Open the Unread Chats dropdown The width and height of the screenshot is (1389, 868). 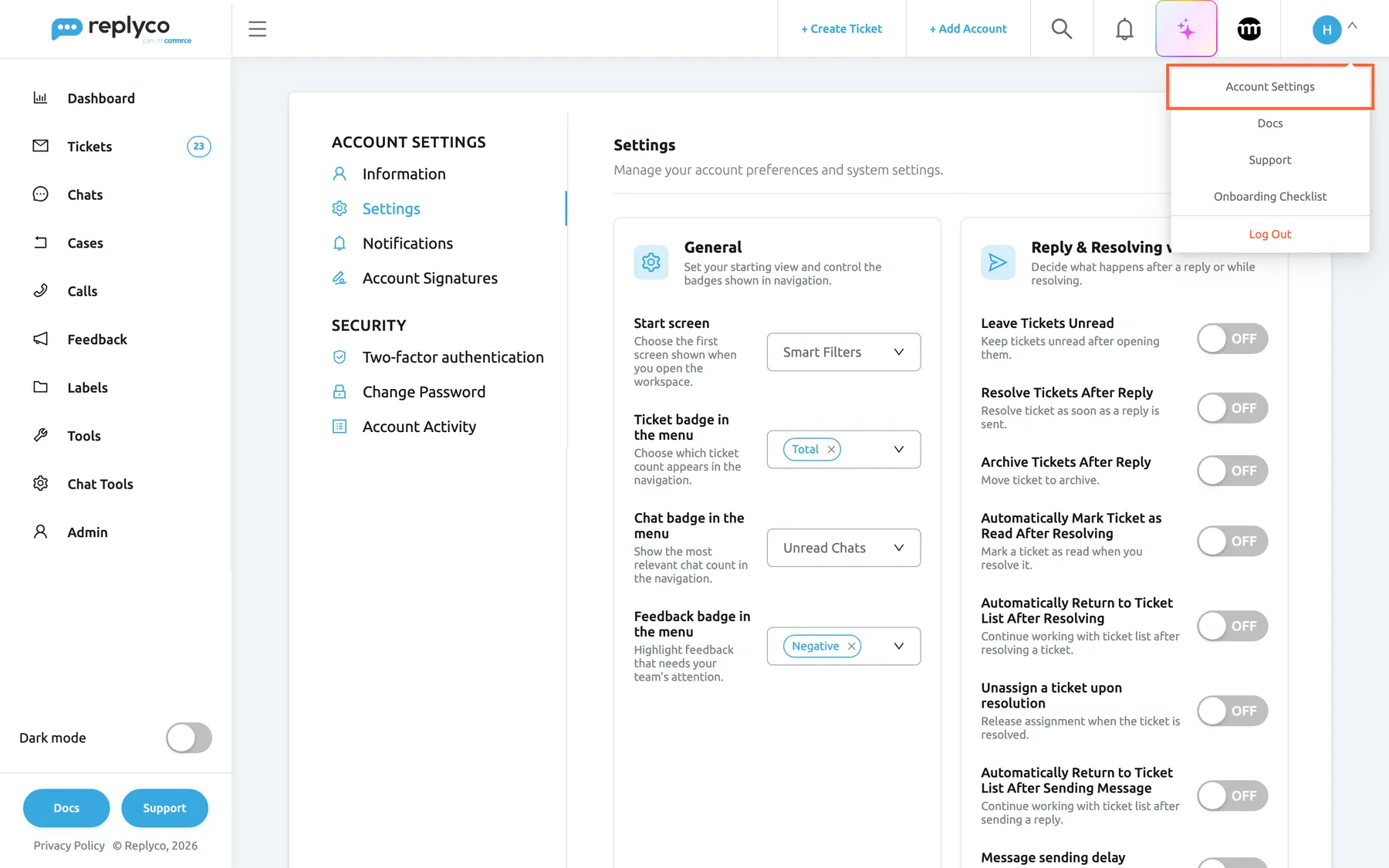(x=843, y=548)
